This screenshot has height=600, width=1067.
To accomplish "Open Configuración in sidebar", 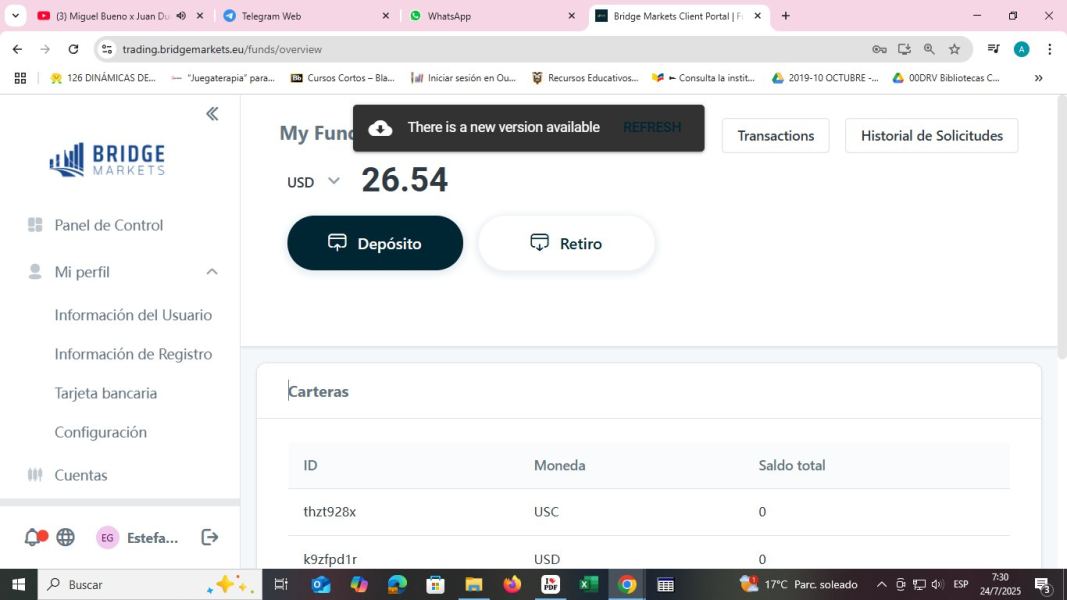I will click(x=101, y=432).
